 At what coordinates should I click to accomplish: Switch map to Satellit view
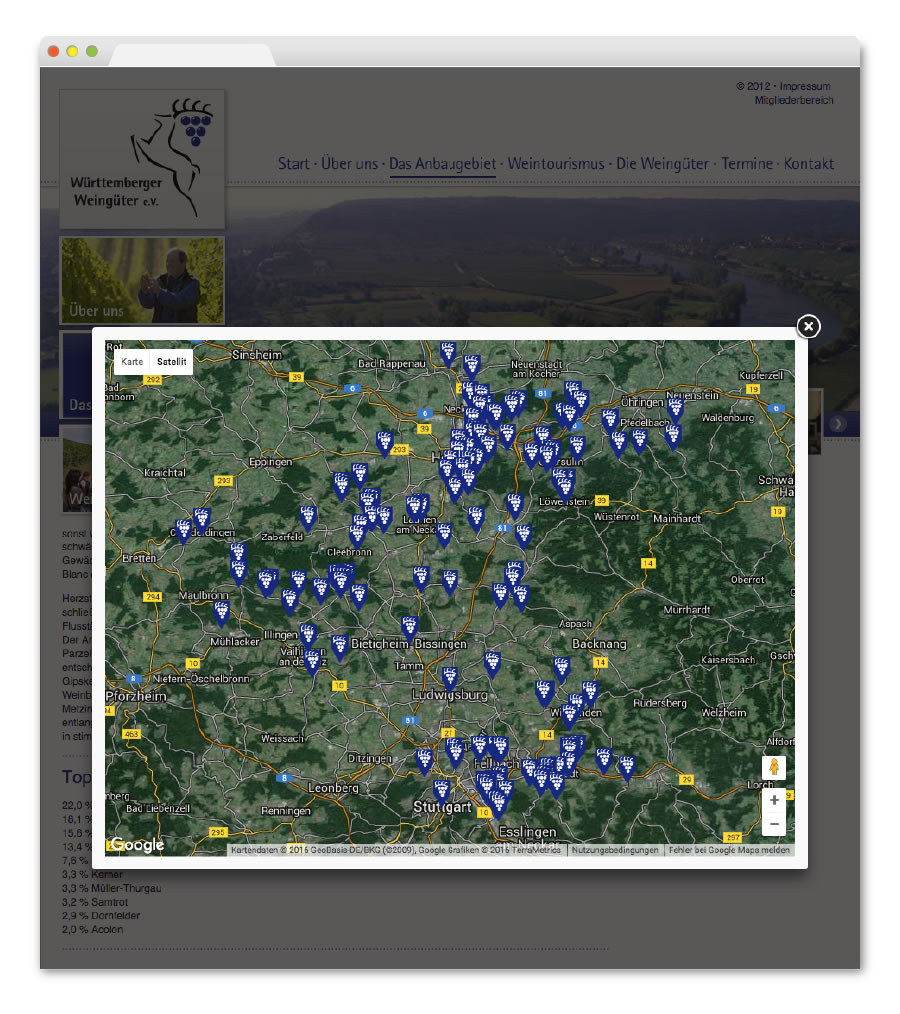(171, 362)
